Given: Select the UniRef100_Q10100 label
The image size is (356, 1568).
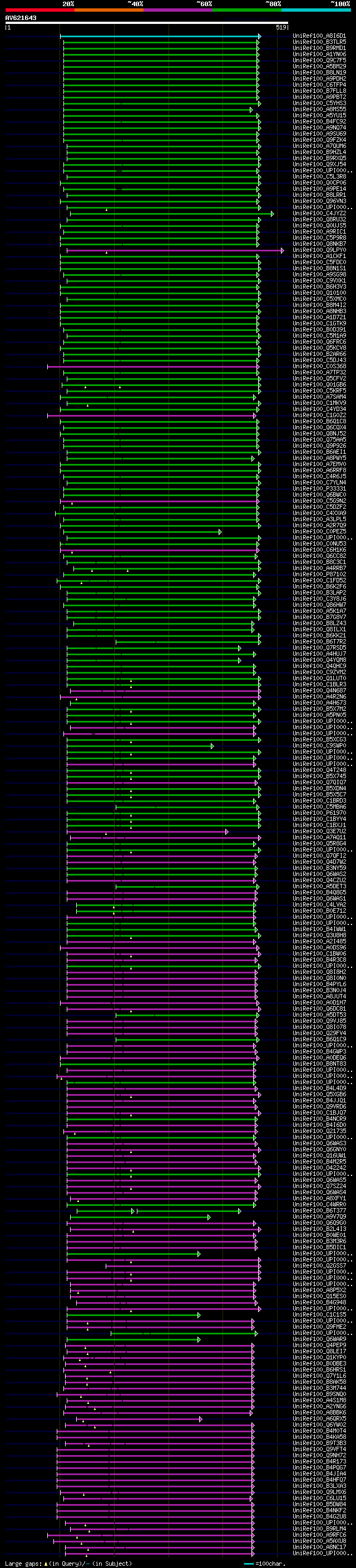Looking at the screenshot, I should point(319,293).
